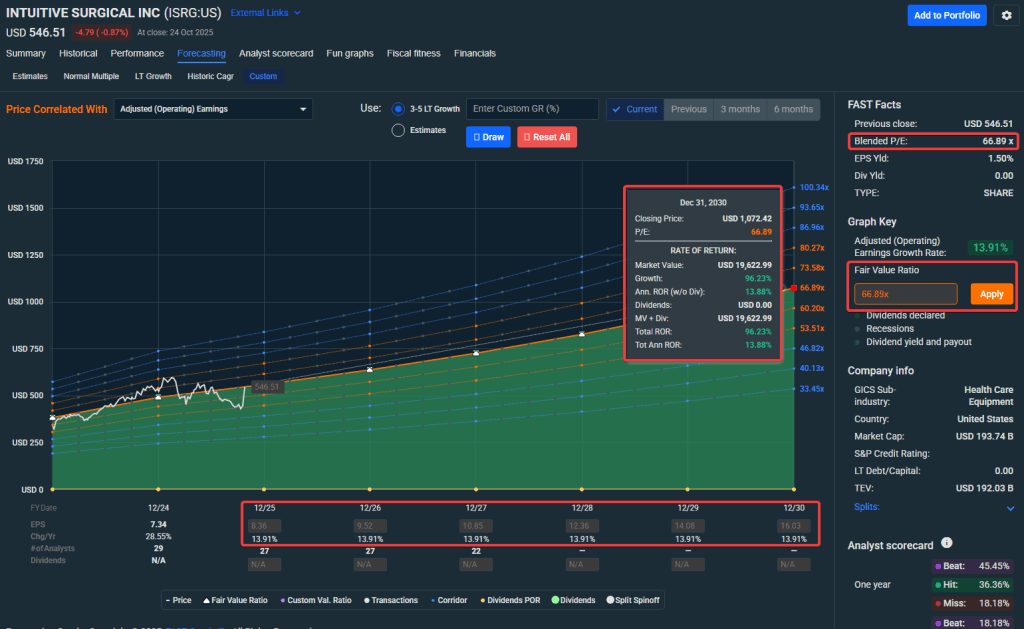Image resolution: width=1024 pixels, height=629 pixels.
Task: Click the green earnings growth rate 13.91% badge
Action: (991, 247)
